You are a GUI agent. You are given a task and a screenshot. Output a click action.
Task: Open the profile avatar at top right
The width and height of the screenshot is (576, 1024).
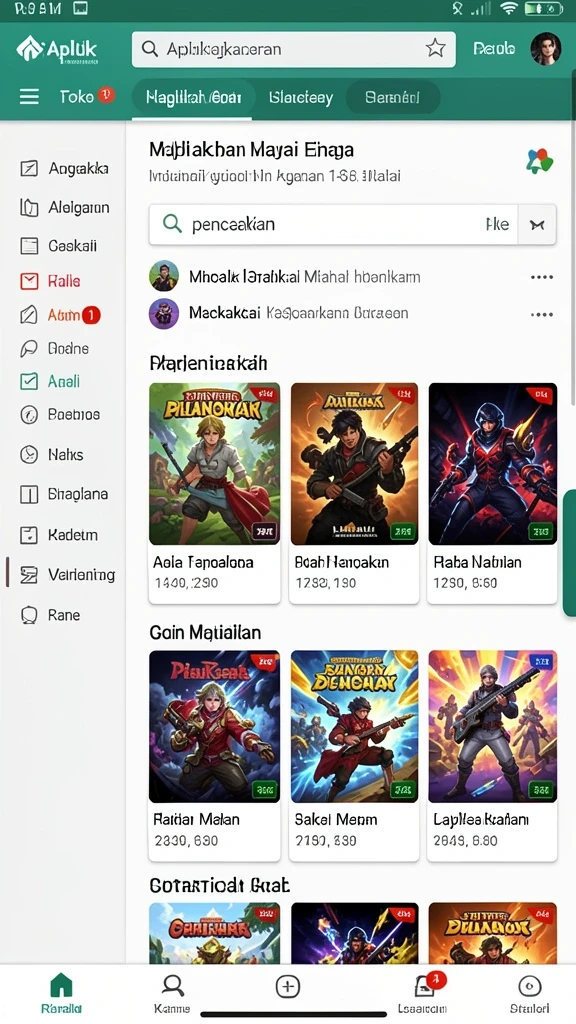(545, 48)
